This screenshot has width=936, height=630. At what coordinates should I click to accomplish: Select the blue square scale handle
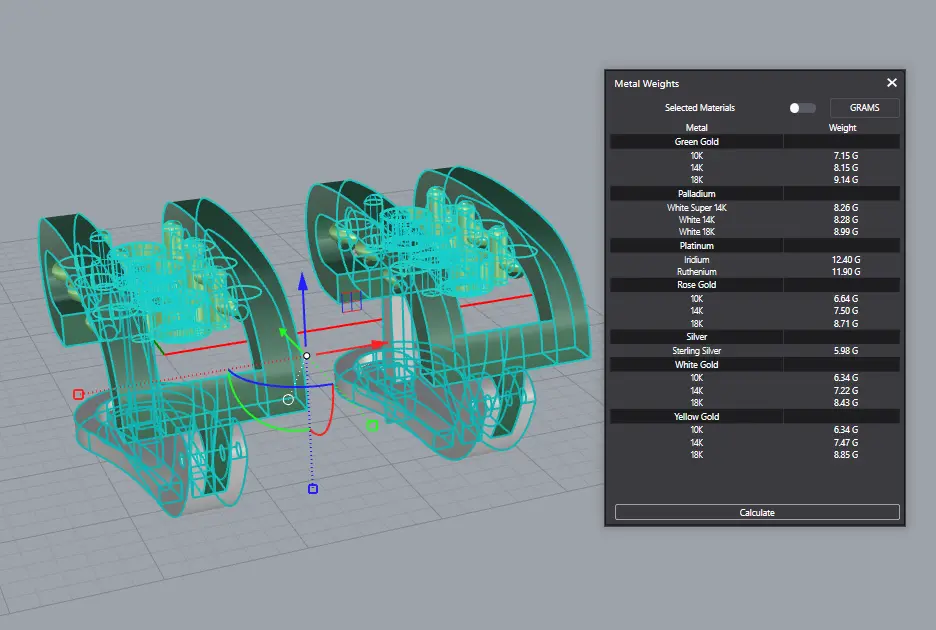point(312,488)
